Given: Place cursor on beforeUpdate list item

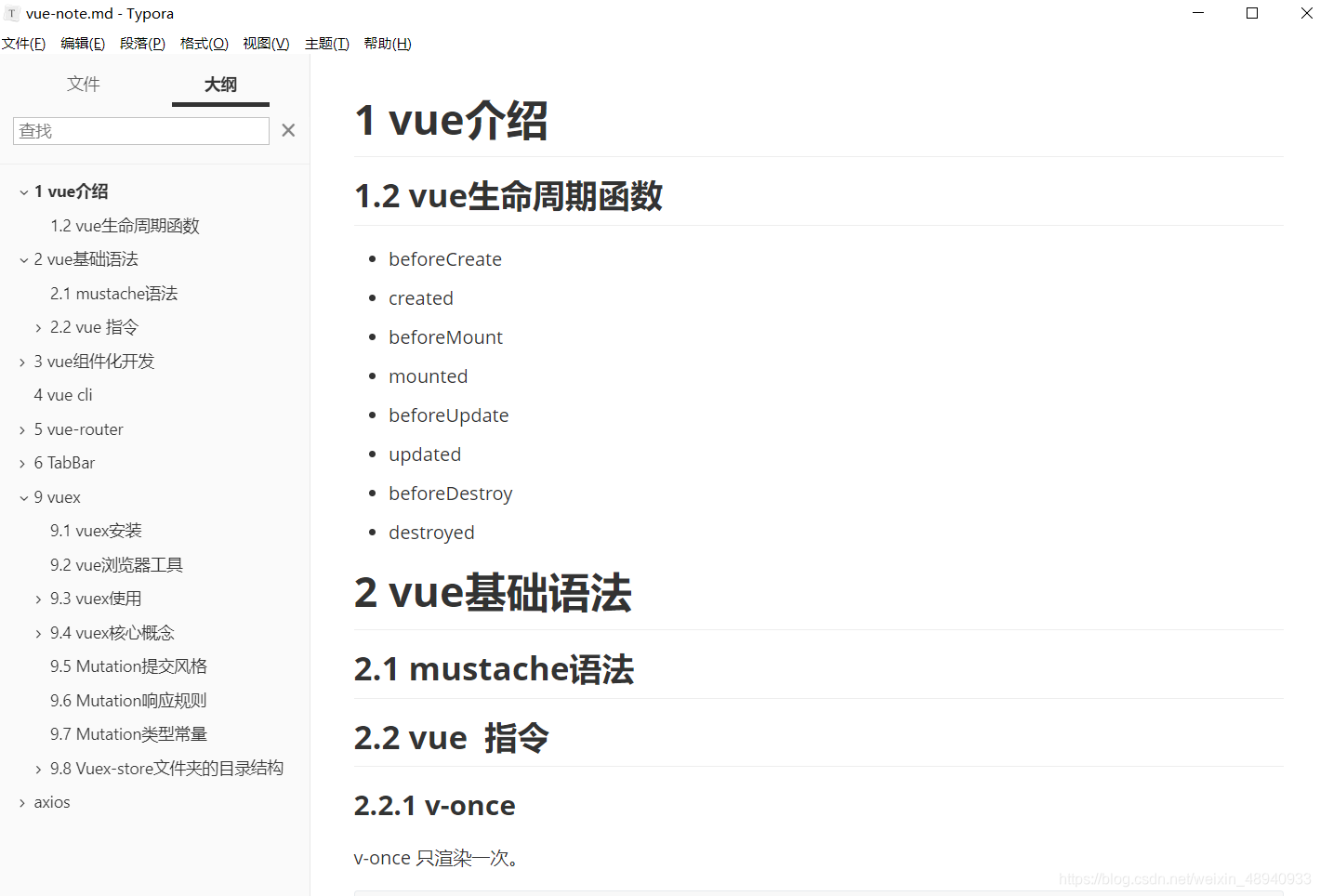Looking at the screenshot, I should pyautogui.click(x=449, y=415).
